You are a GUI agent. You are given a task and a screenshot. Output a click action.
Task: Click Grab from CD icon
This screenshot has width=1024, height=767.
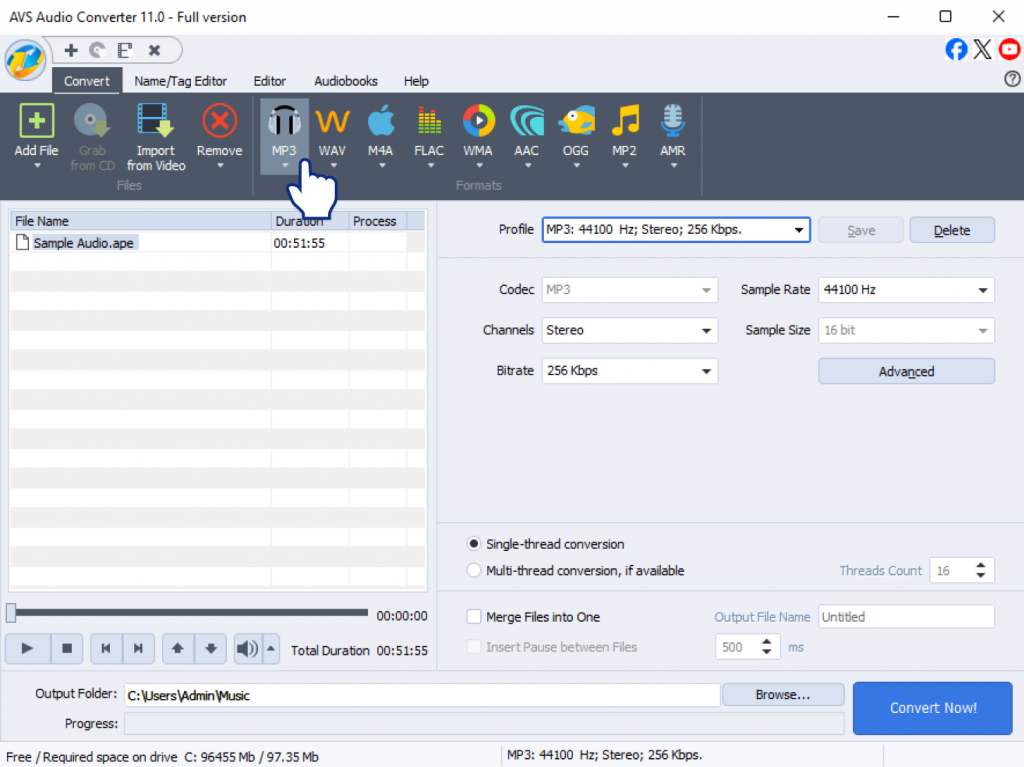pos(91,121)
